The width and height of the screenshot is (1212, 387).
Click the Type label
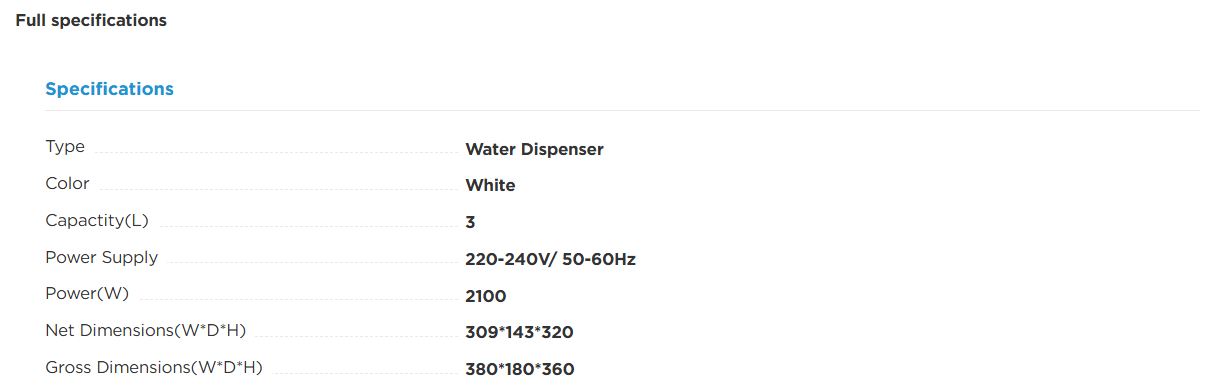click(65, 147)
